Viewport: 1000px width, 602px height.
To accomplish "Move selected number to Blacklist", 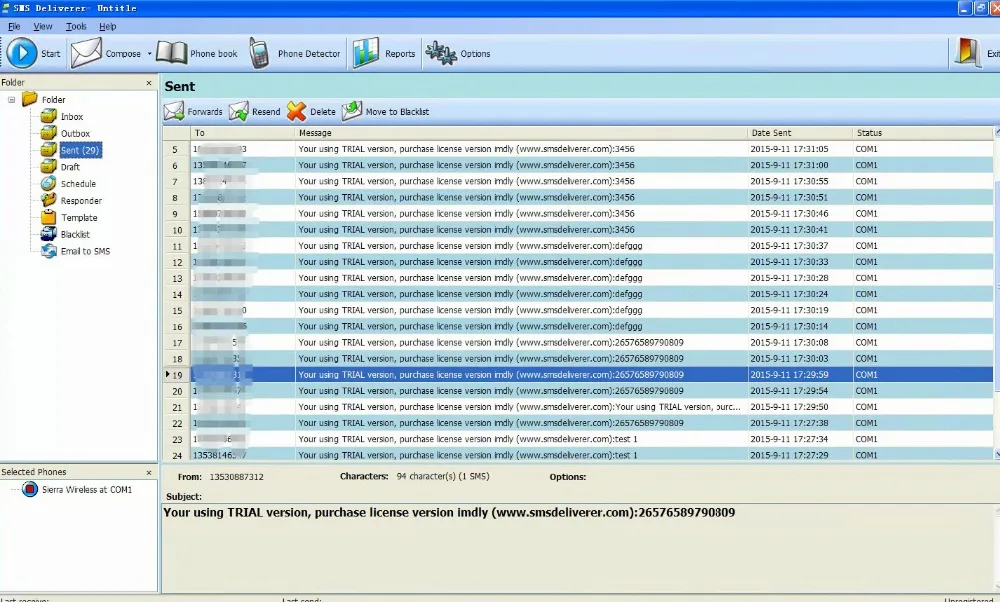I will click(x=352, y=112).
